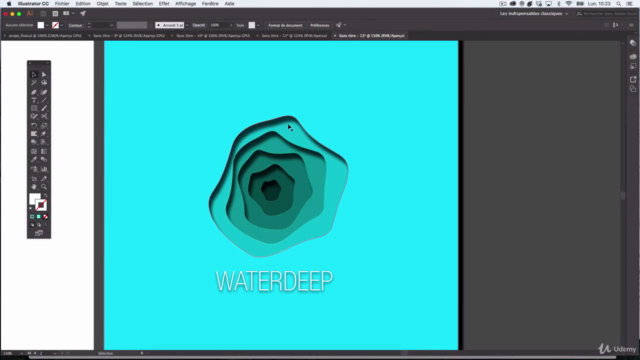Select the Eyedropper tool

point(34,160)
